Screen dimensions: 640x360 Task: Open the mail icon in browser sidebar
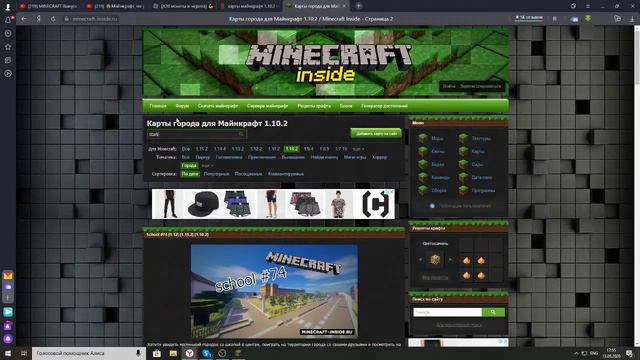(8, 276)
